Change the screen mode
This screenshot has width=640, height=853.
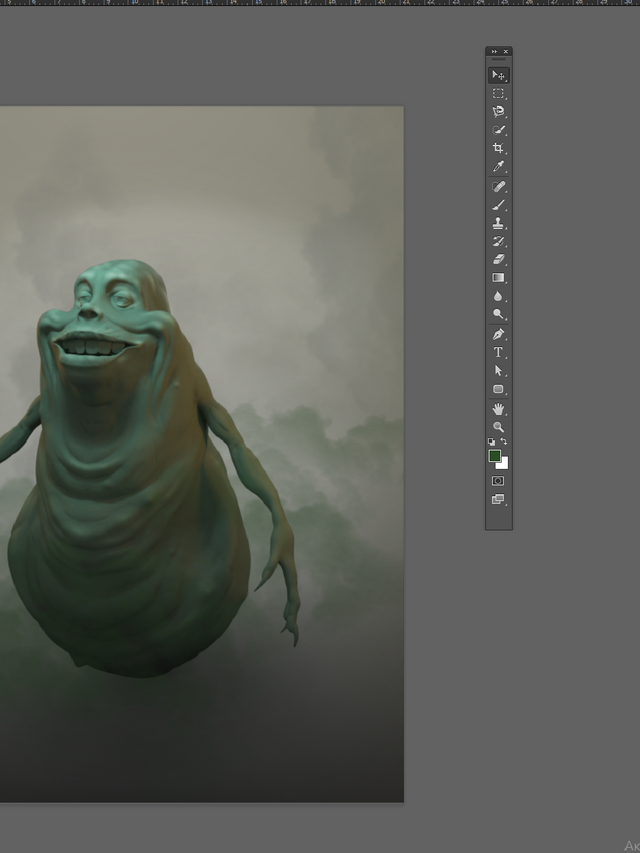click(498, 499)
